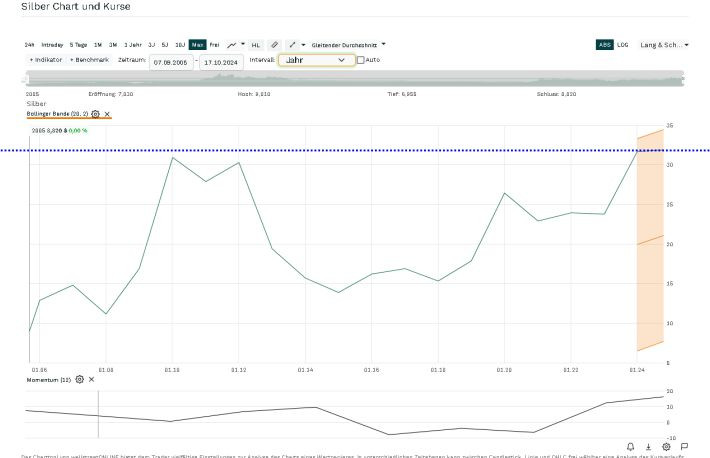Select the 10J time range

[180, 45]
